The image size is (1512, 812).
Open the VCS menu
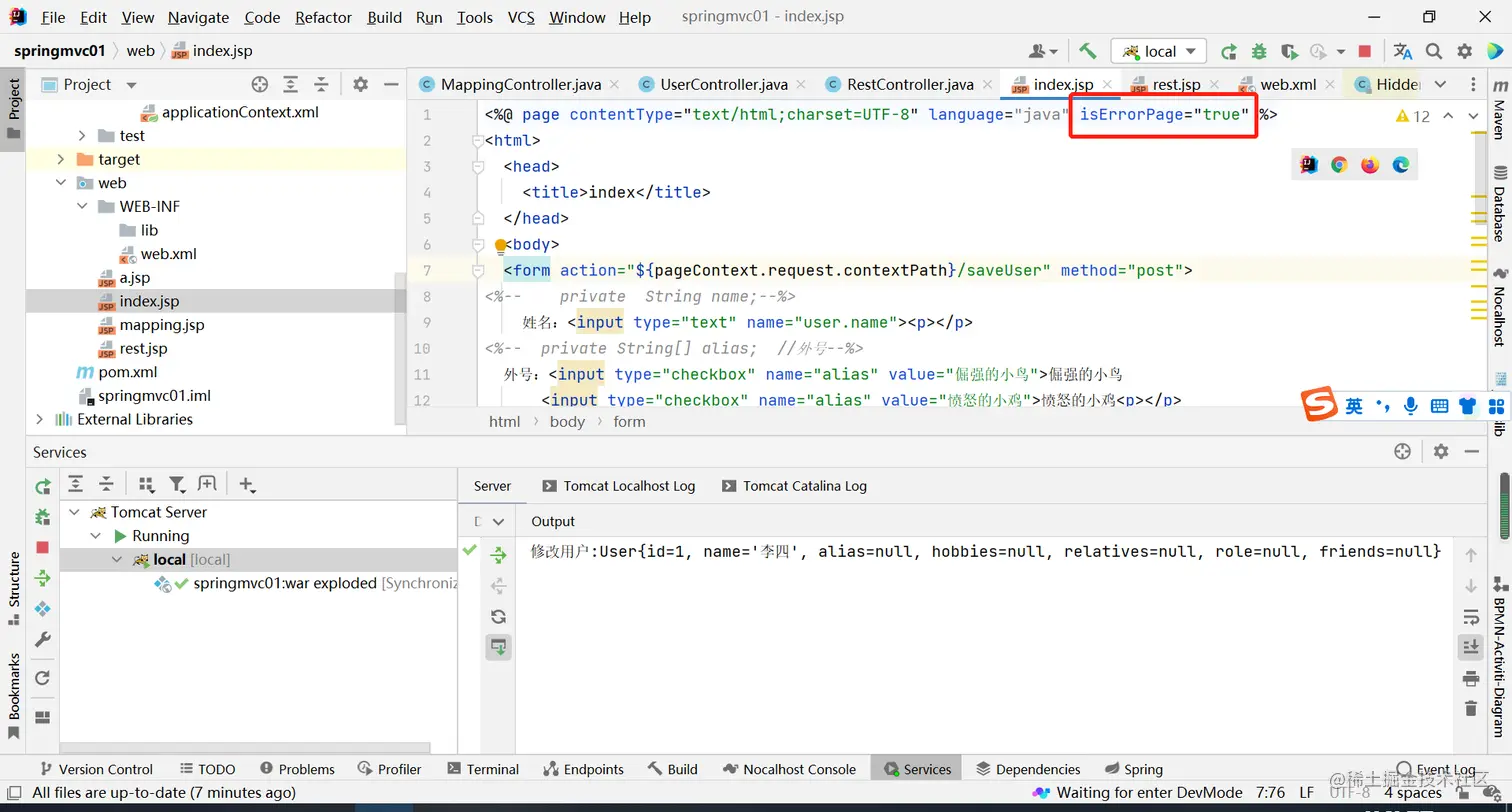pyautogui.click(x=521, y=17)
